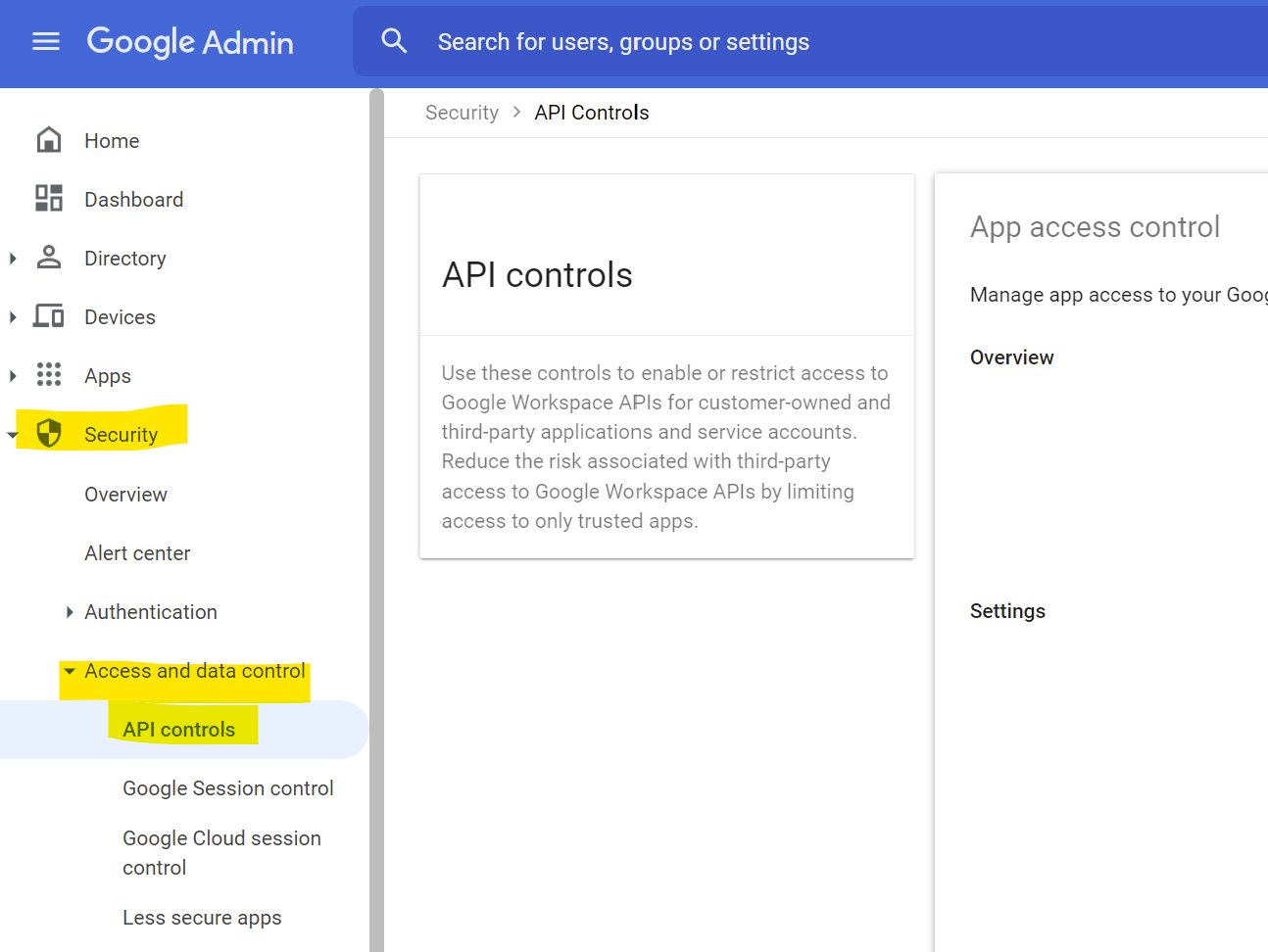Select the Home icon in the sidebar

click(48, 140)
